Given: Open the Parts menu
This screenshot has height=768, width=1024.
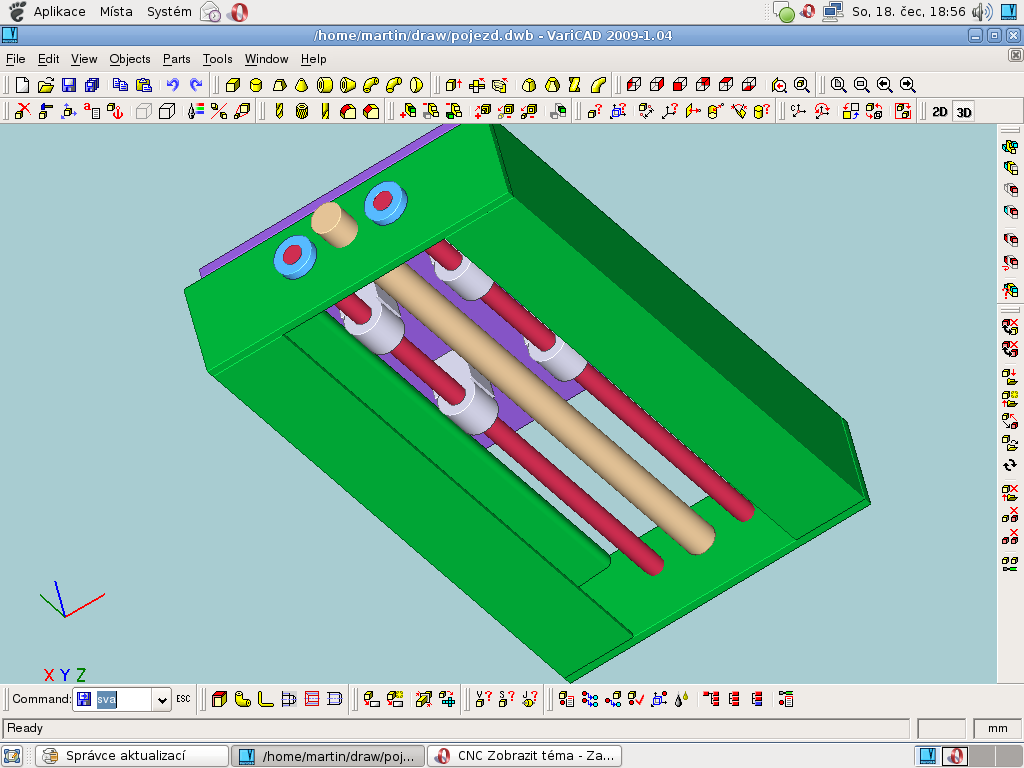Looking at the screenshot, I should tap(176, 59).
